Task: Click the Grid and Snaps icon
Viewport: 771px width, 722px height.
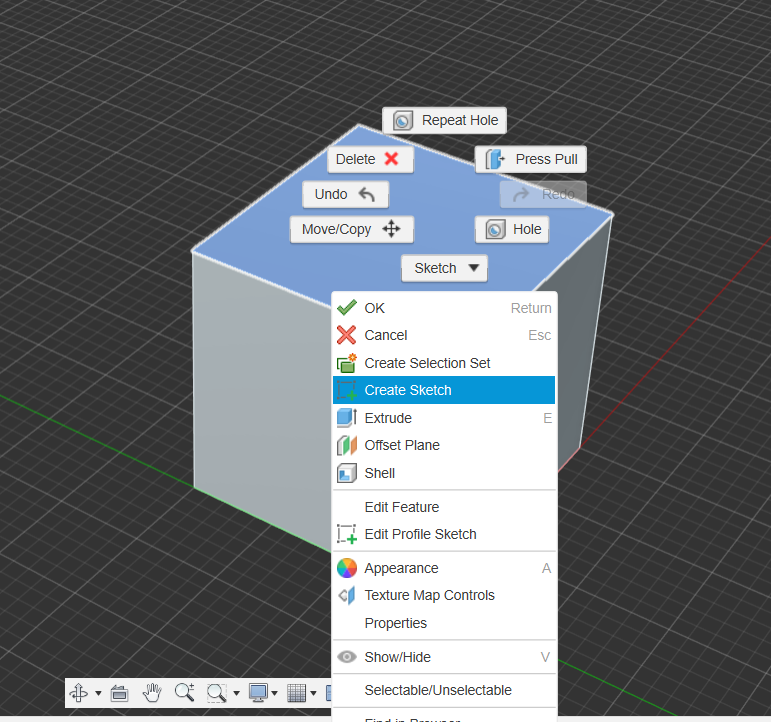Action: tap(296, 693)
